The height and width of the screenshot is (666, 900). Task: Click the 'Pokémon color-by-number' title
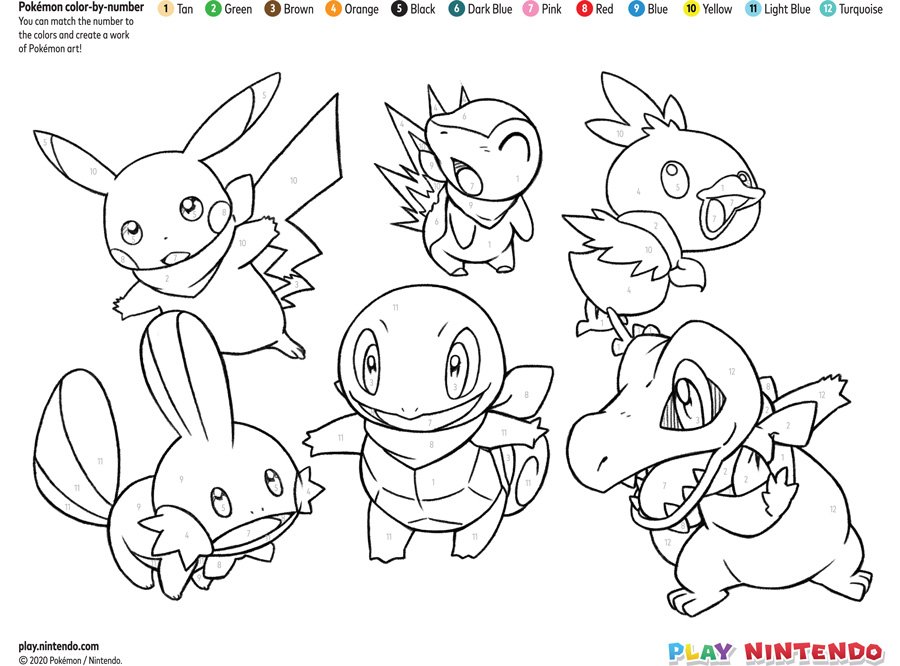tap(81, 7)
